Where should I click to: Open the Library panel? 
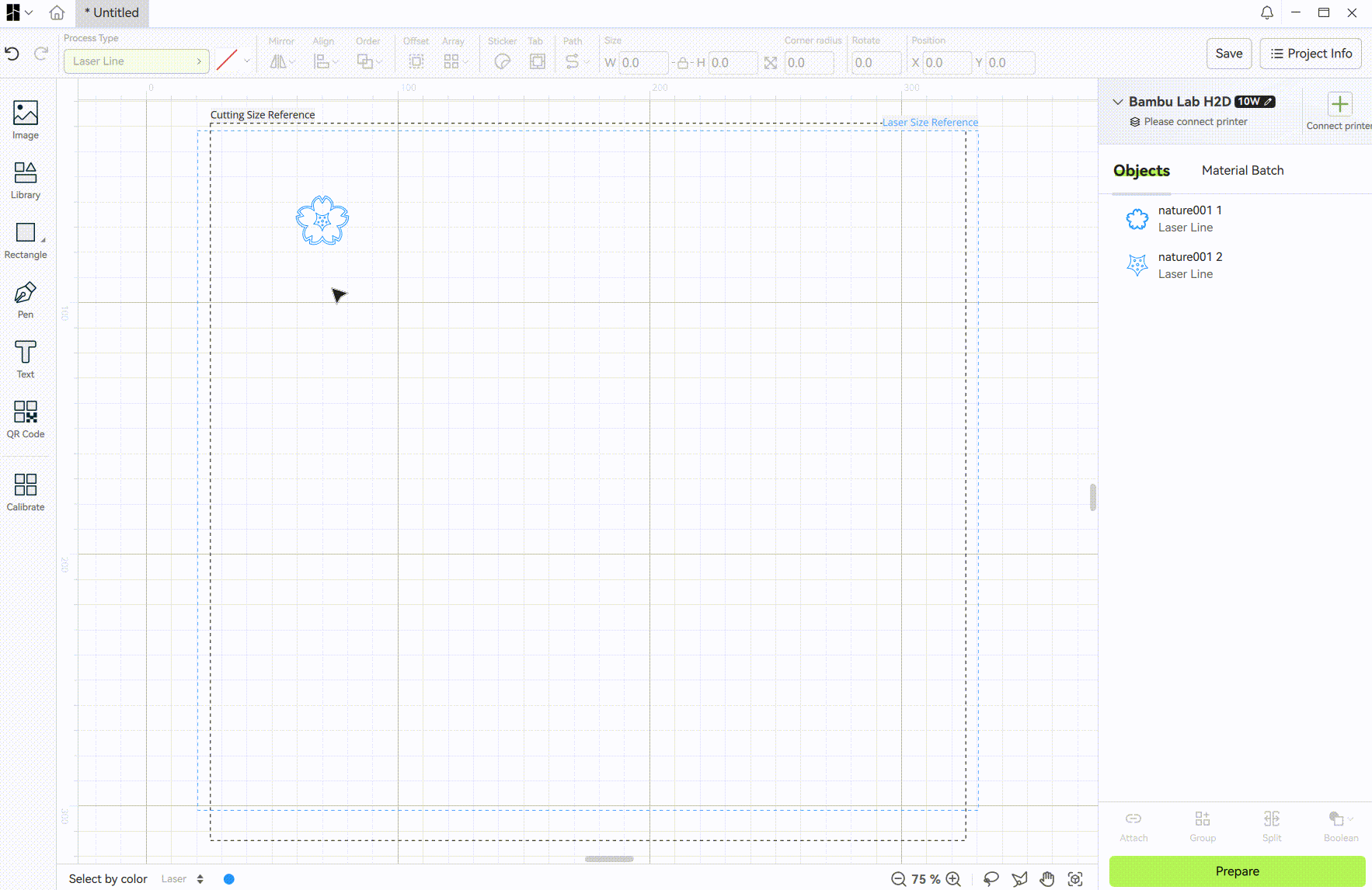point(26,180)
